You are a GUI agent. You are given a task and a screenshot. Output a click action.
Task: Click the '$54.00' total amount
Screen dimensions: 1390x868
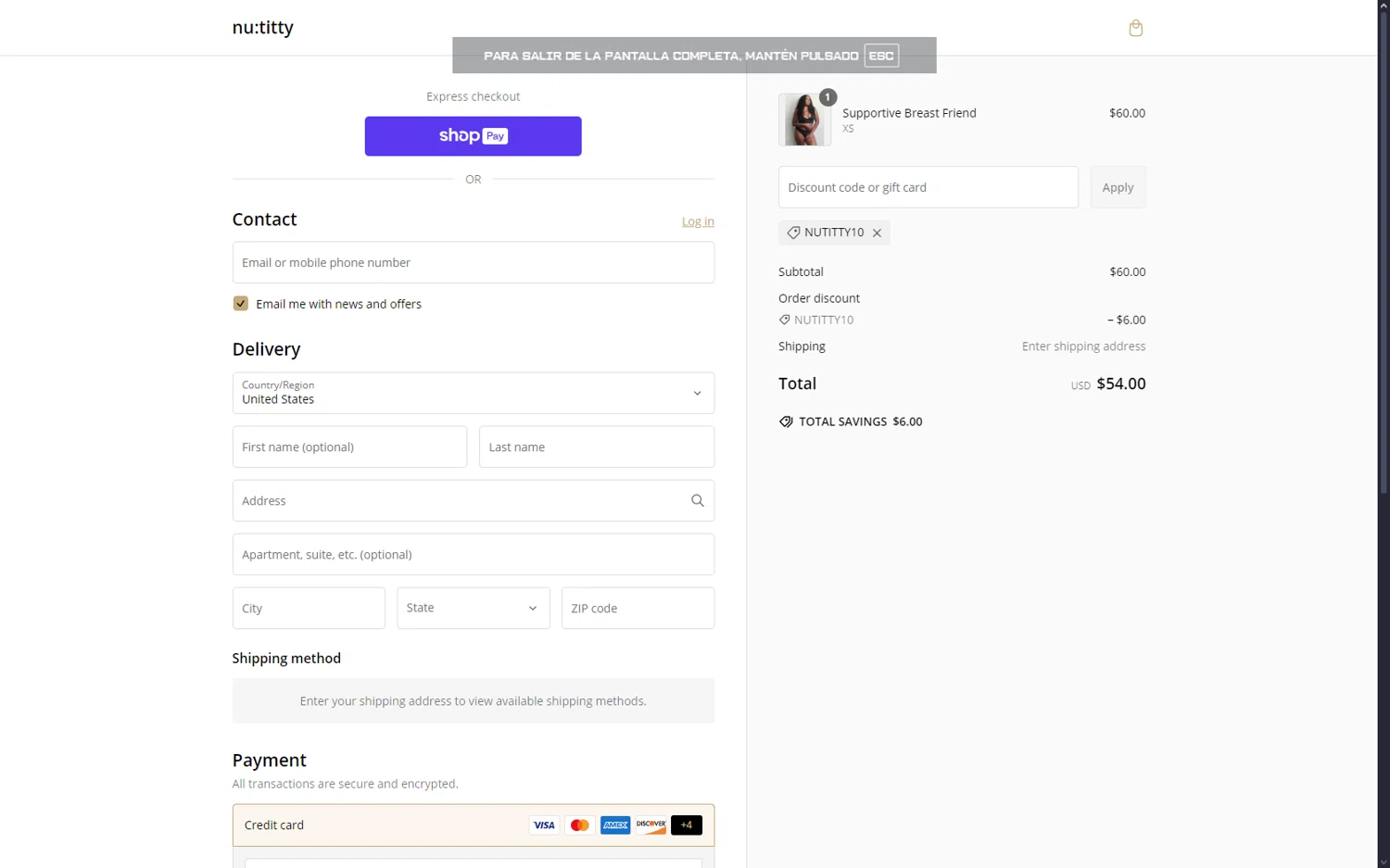[x=1121, y=384]
